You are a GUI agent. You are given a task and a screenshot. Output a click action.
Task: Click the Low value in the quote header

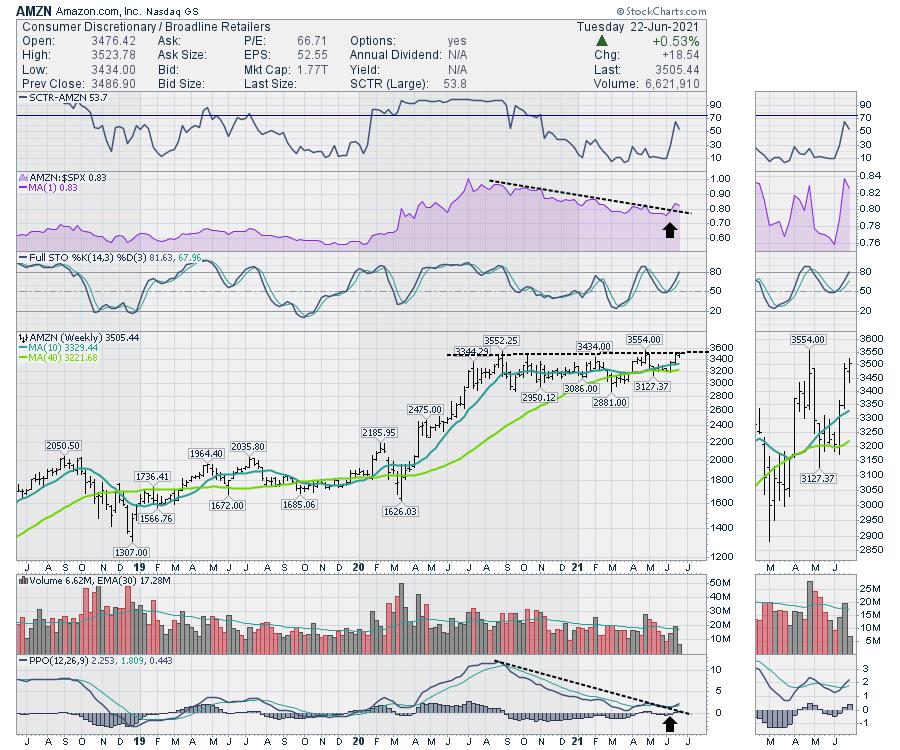pyautogui.click(x=113, y=69)
